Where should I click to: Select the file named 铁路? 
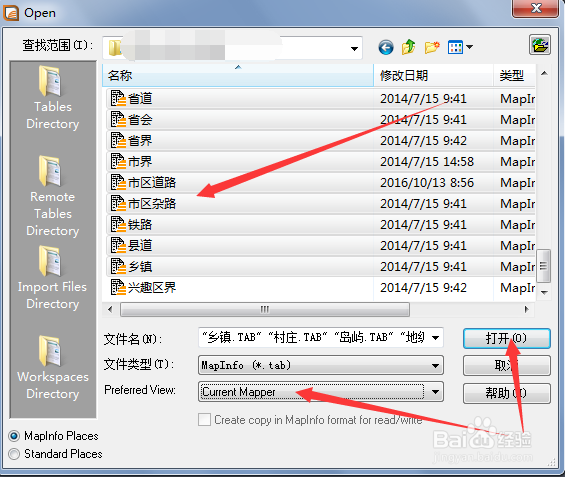point(140,224)
